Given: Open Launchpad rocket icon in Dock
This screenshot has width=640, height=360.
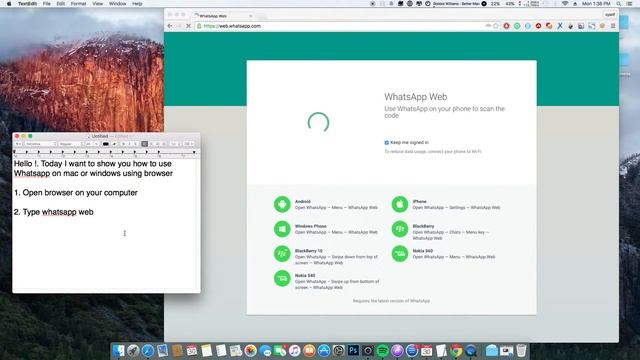Looking at the screenshot, I should click(x=133, y=351).
